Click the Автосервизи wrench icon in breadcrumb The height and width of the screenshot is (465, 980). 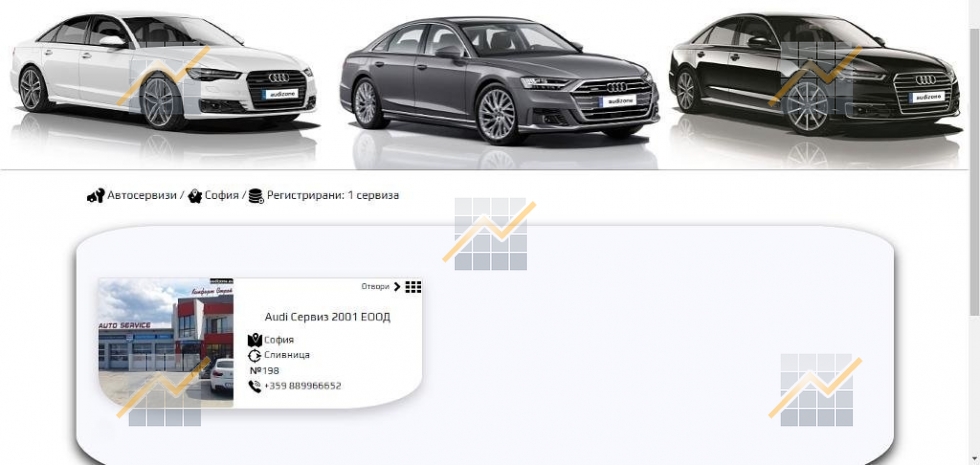tap(95, 196)
